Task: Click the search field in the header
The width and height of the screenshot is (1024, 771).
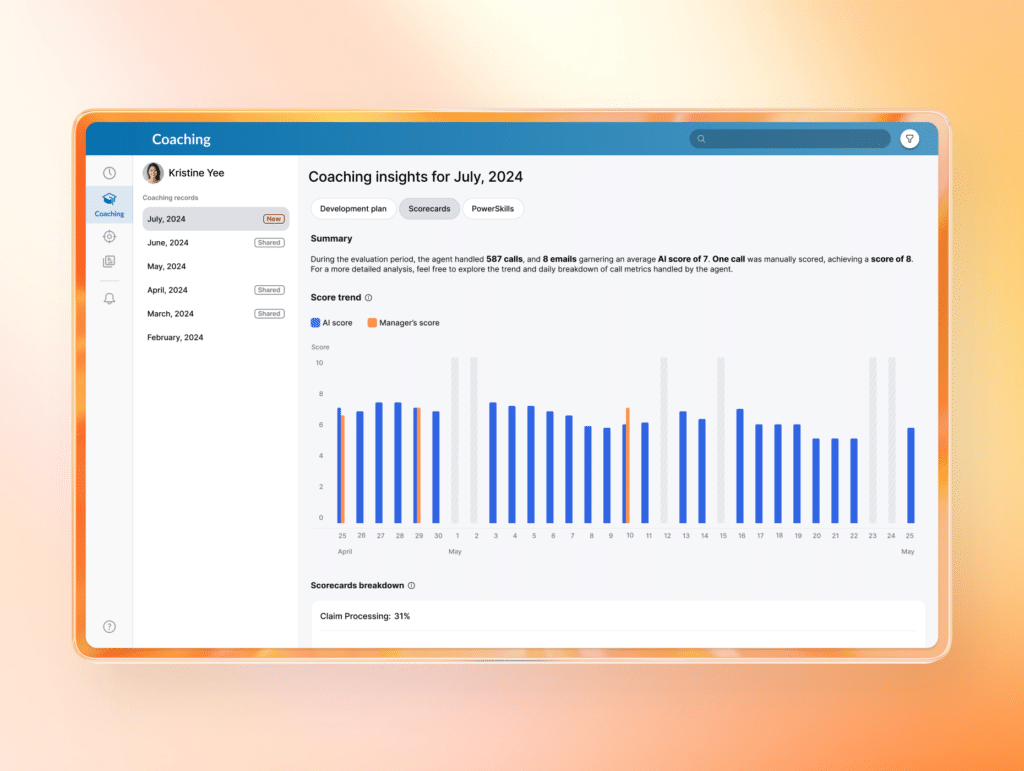Action: click(790, 139)
